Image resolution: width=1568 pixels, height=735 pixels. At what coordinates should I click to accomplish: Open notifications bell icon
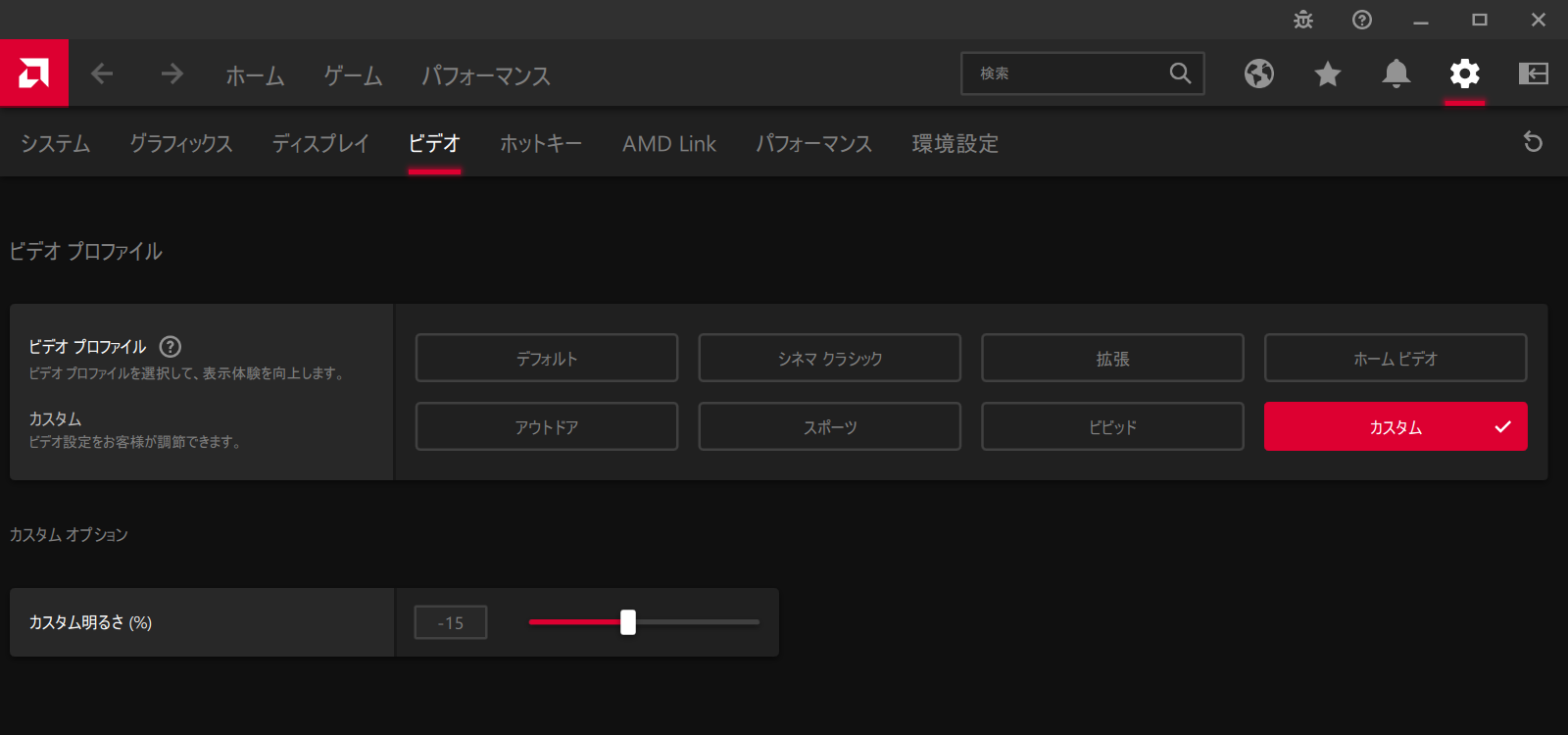coord(1396,73)
